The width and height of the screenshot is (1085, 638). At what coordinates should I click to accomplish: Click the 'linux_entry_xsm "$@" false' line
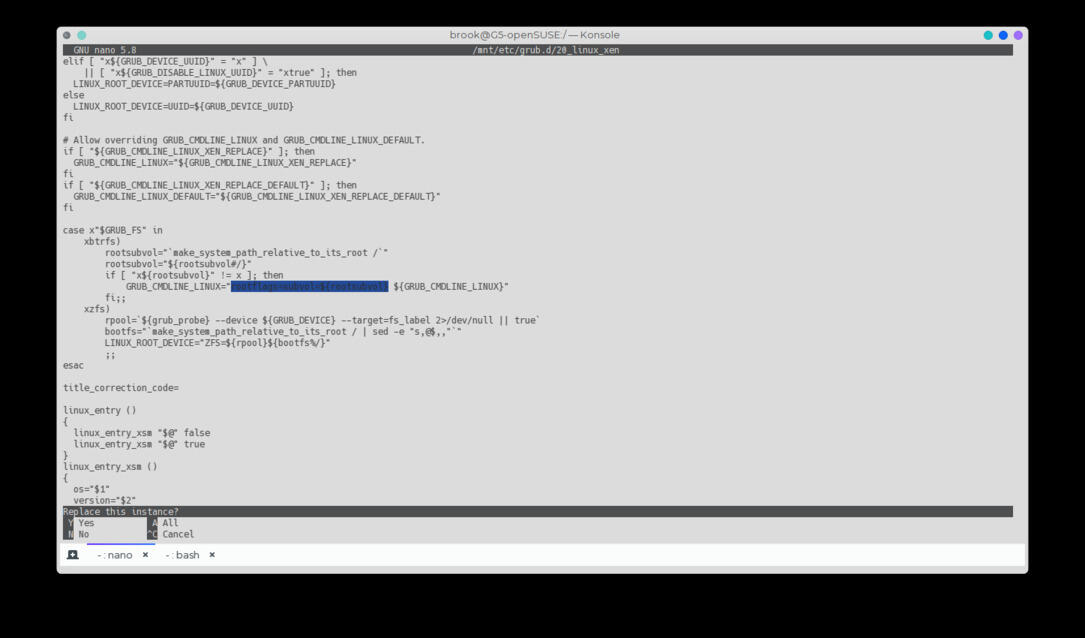coord(142,433)
